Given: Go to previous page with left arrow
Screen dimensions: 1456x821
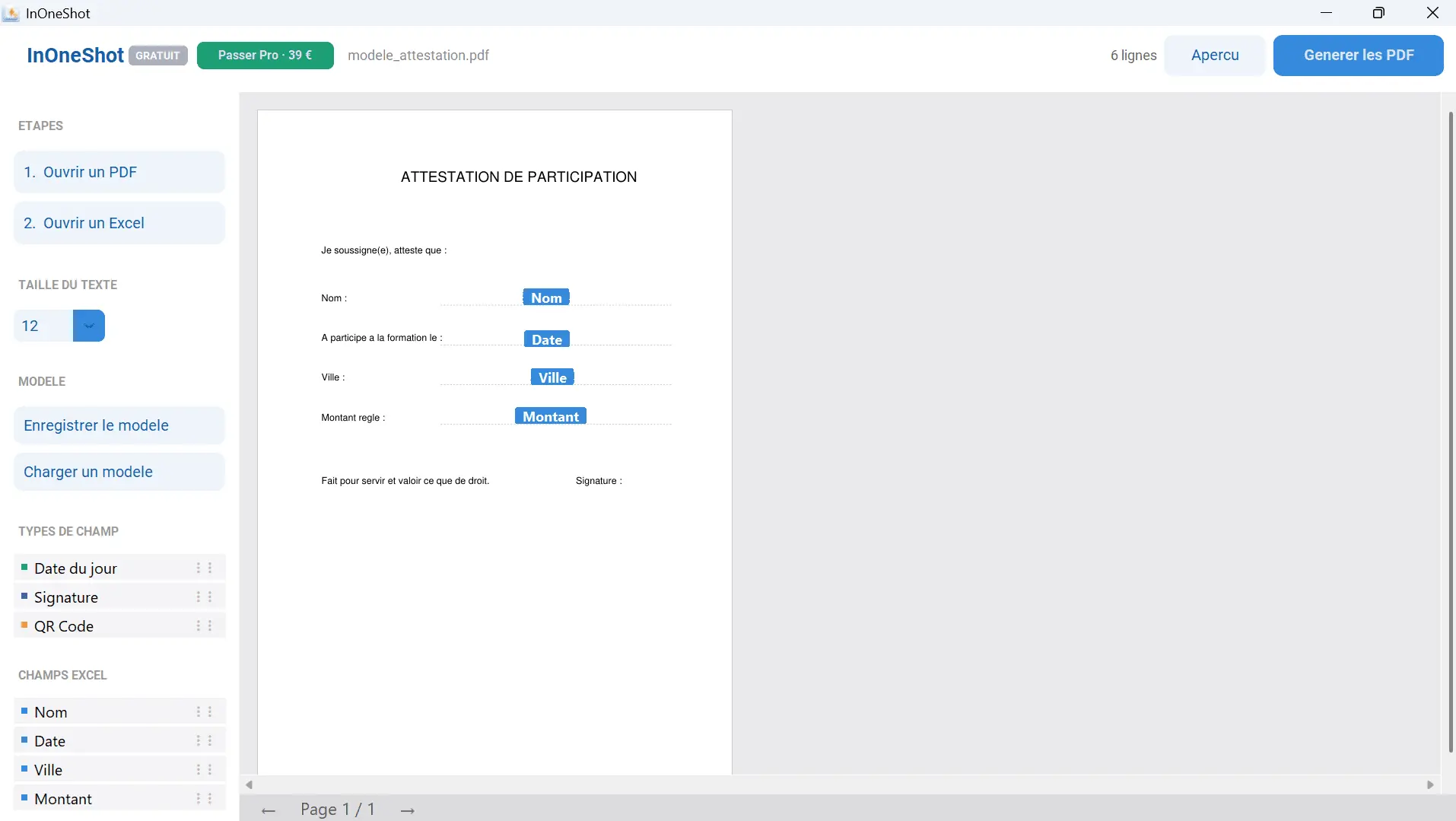Looking at the screenshot, I should click(x=268, y=810).
